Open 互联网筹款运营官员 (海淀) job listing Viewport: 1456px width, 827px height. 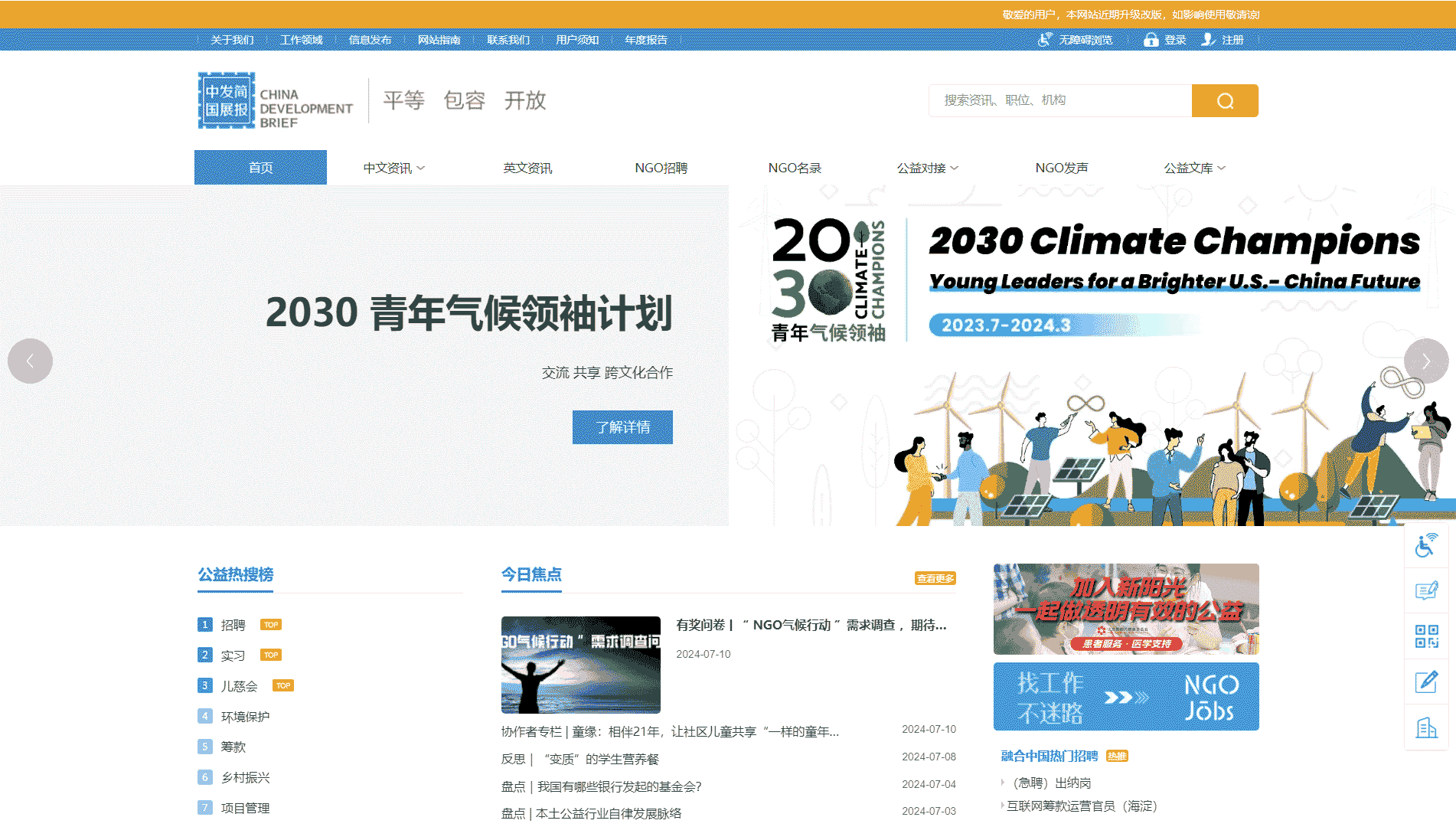[x=1082, y=806]
